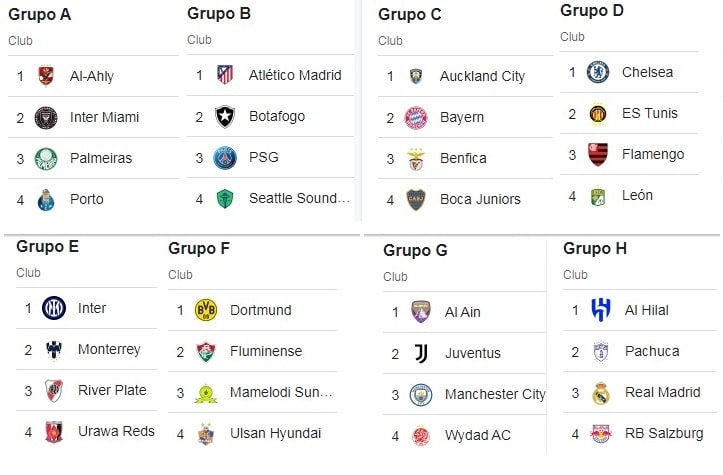Viewport: 723px width, 475px height.
Task: Click the Real Madrid crest
Action: pyautogui.click(x=601, y=393)
